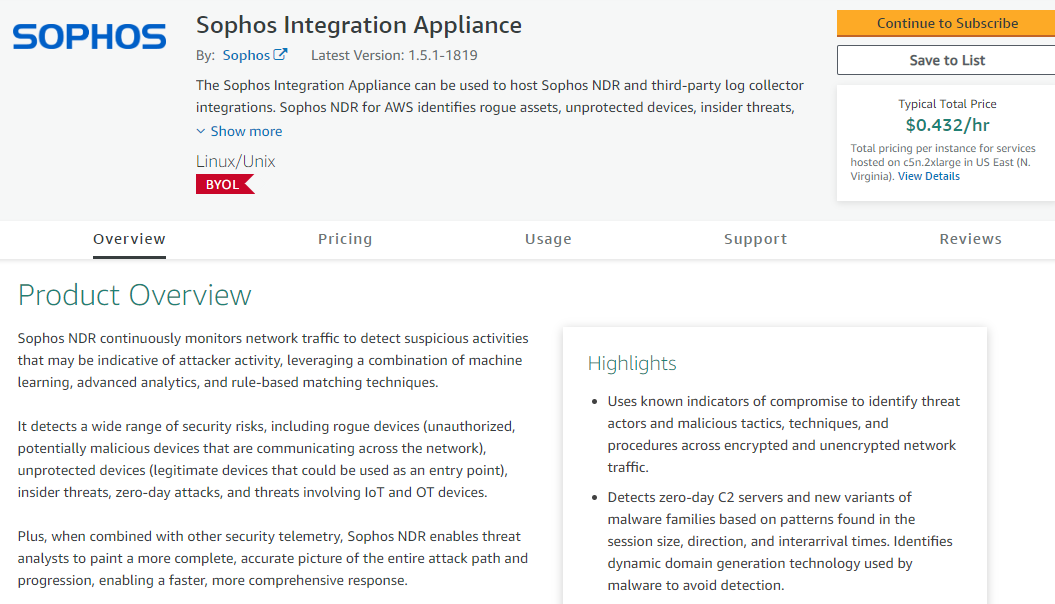Expand description with Show more
Image resolution: width=1055 pixels, height=604 pixels.
point(246,131)
